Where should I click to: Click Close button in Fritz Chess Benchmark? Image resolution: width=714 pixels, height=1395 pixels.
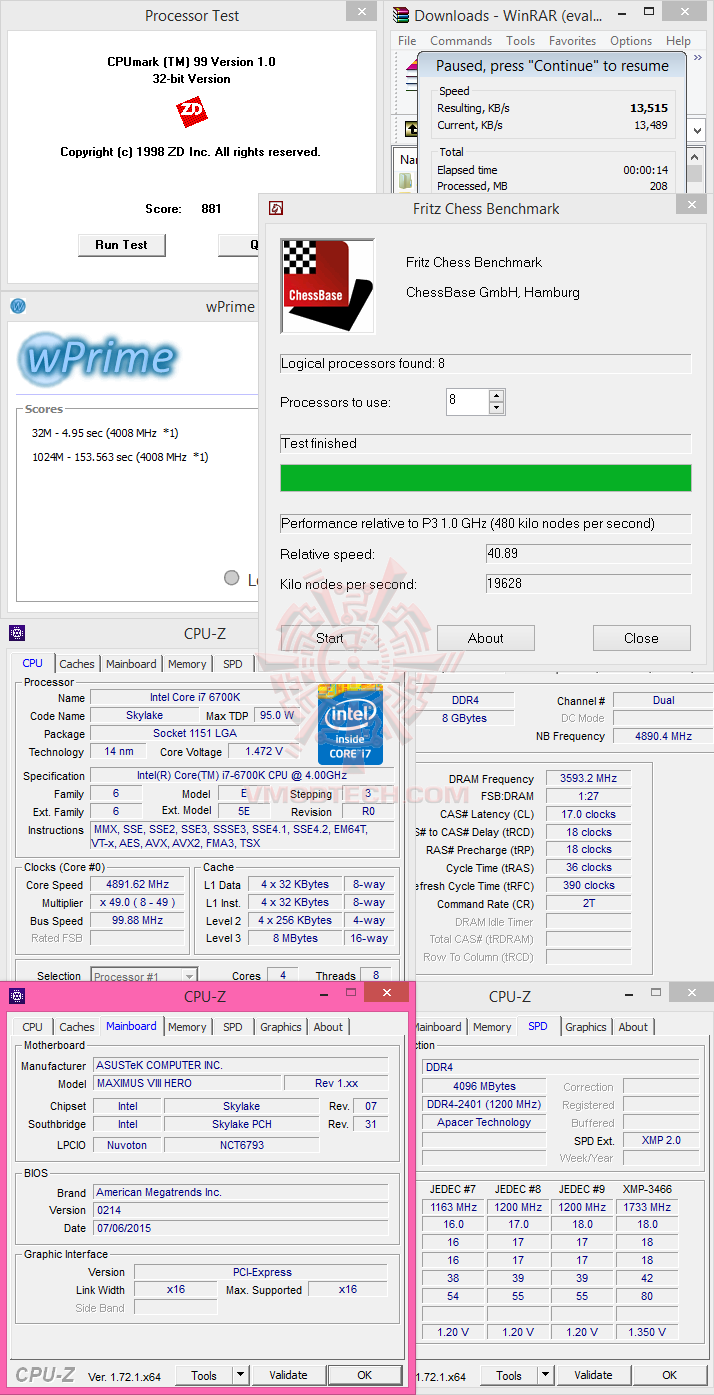641,638
